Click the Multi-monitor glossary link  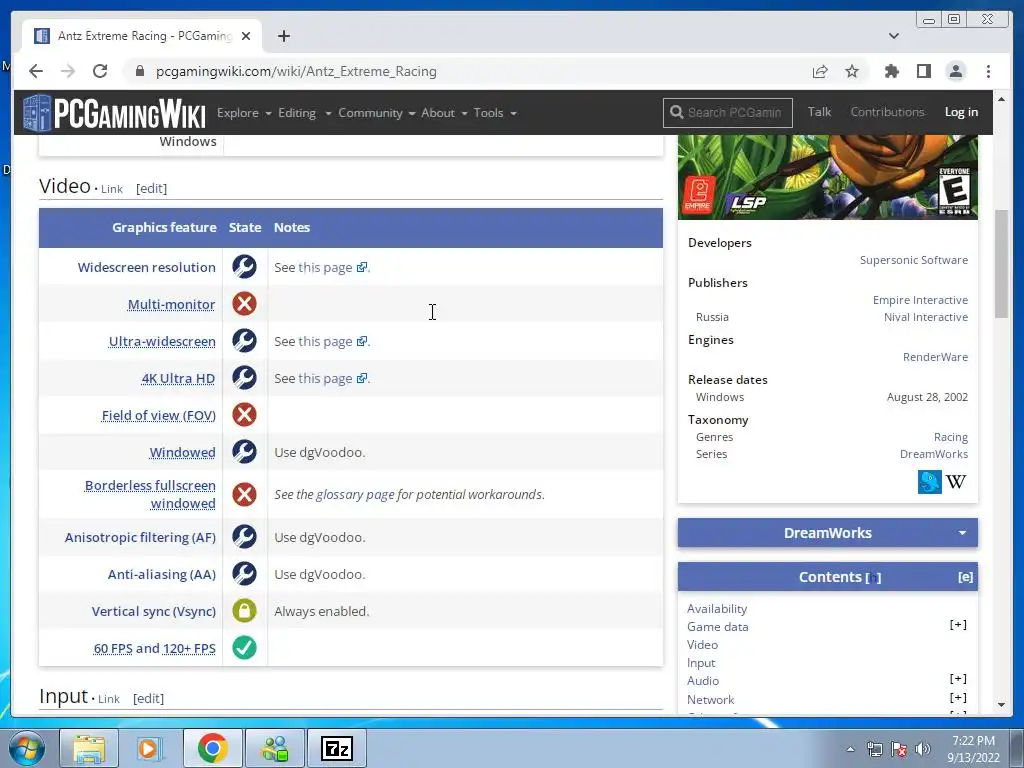[171, 304]
